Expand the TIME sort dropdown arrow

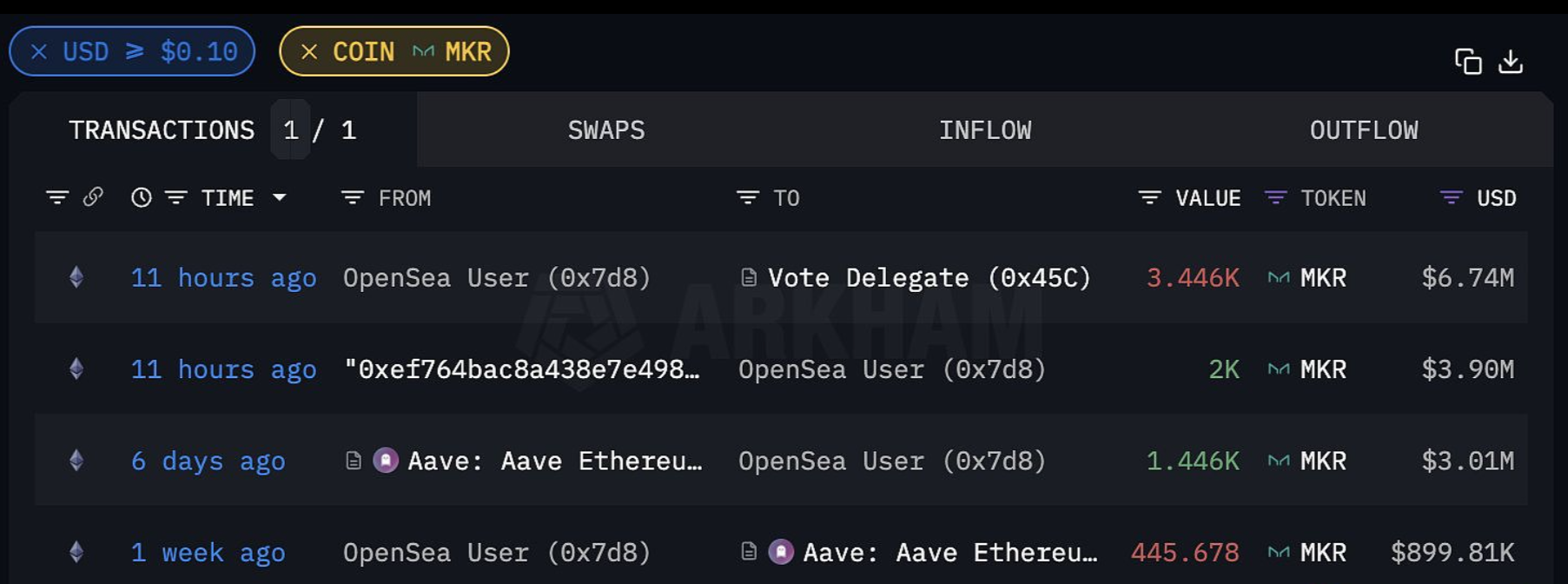(x=279, y=197)
